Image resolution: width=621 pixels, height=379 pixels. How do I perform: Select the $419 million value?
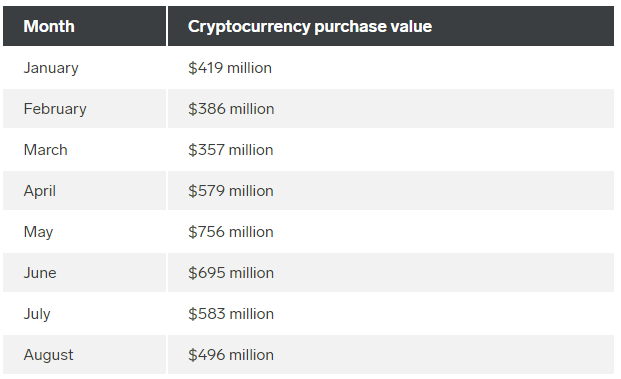pyautogui.click(x=230, y=68)
